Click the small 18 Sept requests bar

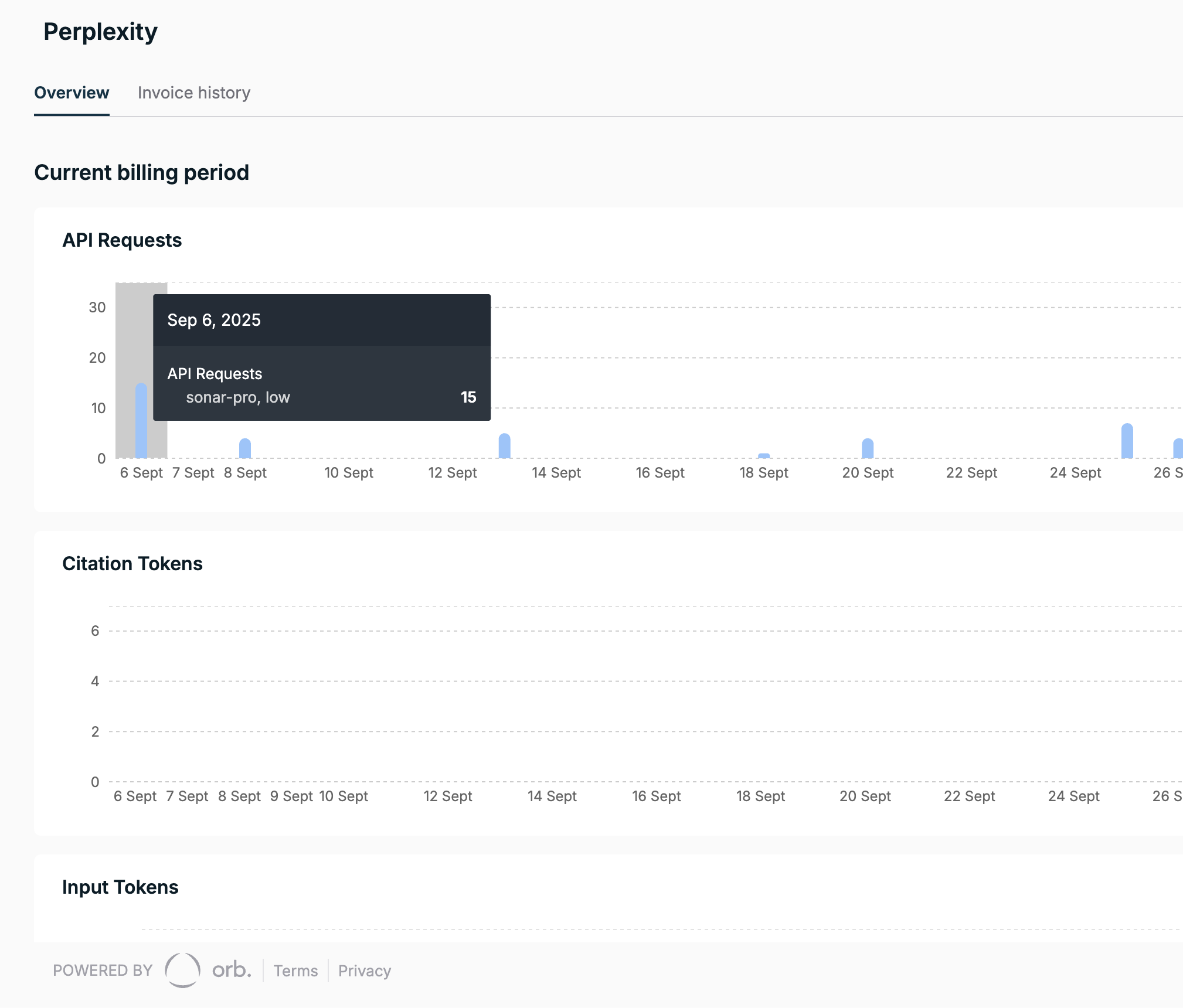[x=764, y=455]
